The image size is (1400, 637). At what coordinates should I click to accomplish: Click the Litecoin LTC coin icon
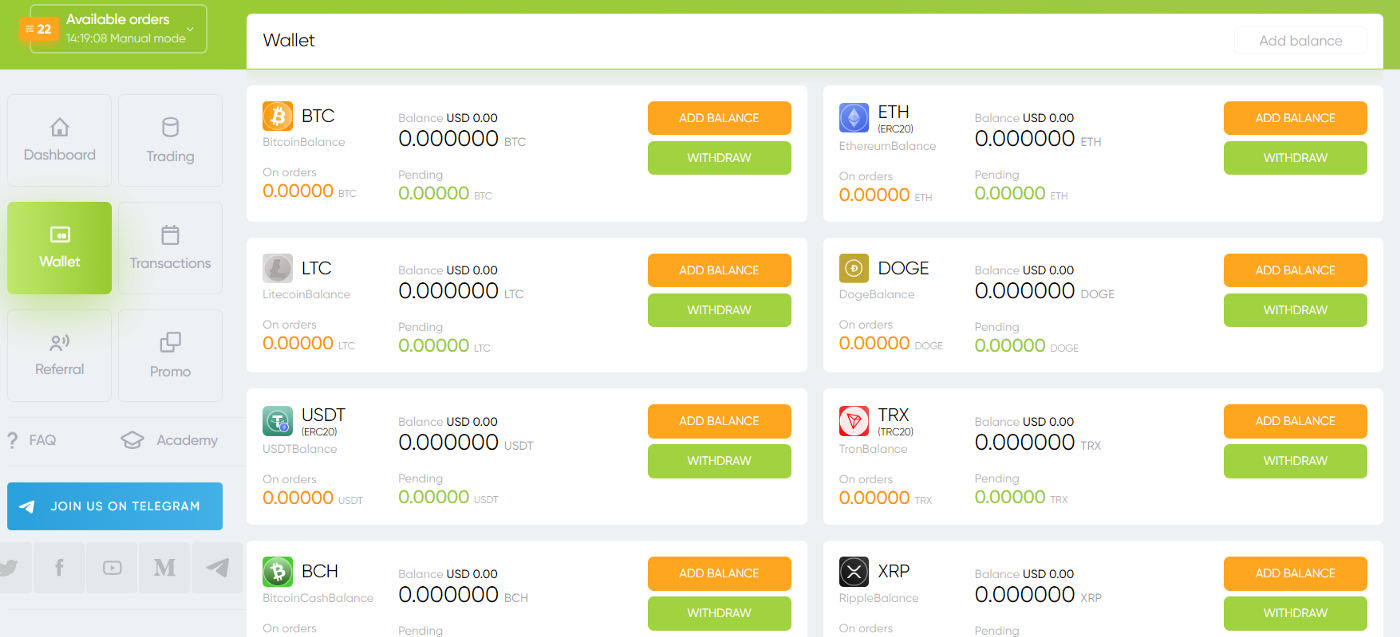pos(278,268)
